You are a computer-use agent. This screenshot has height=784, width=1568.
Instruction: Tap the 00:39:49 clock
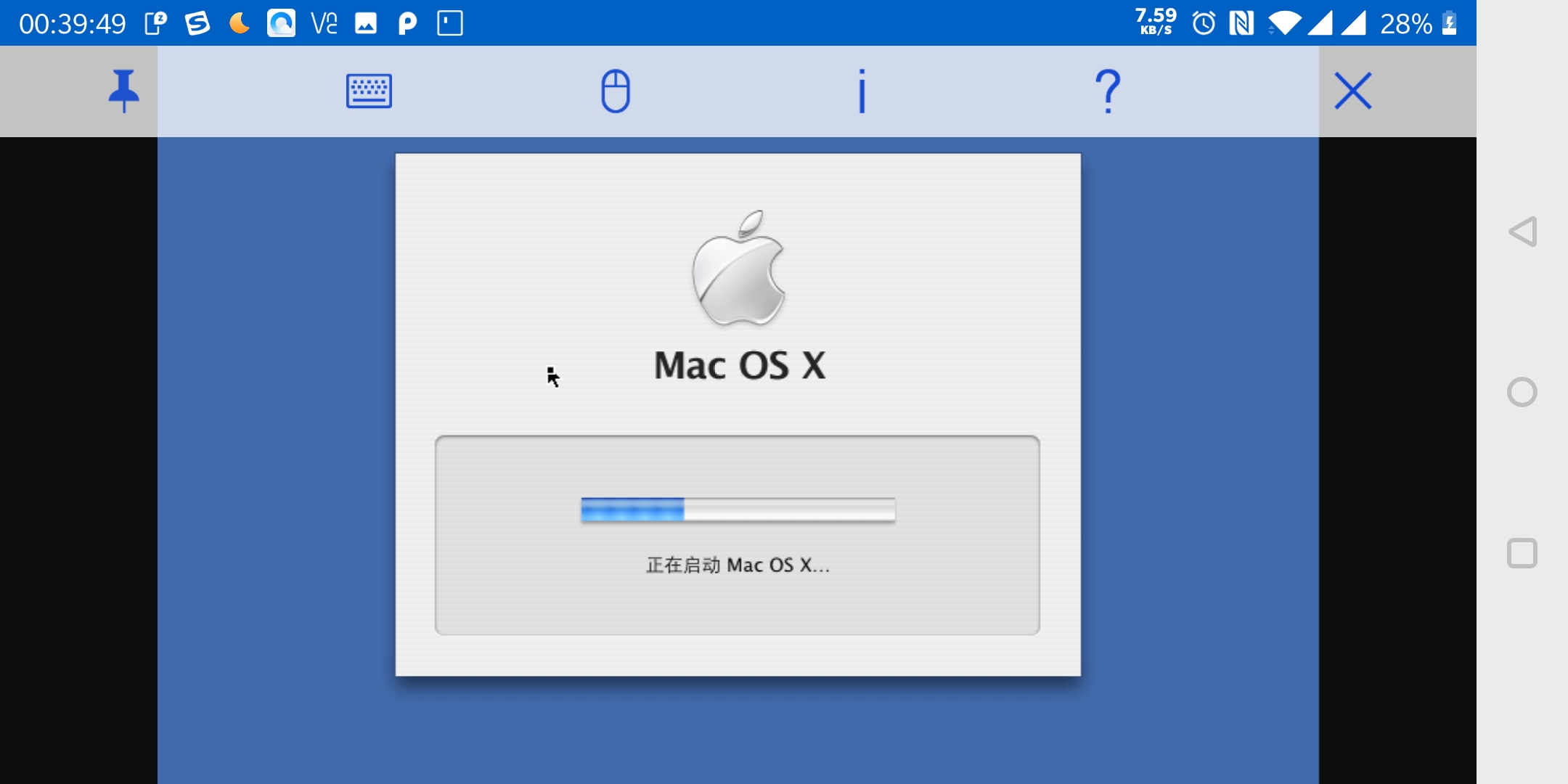pyautogui.click(x=72, y=24)
